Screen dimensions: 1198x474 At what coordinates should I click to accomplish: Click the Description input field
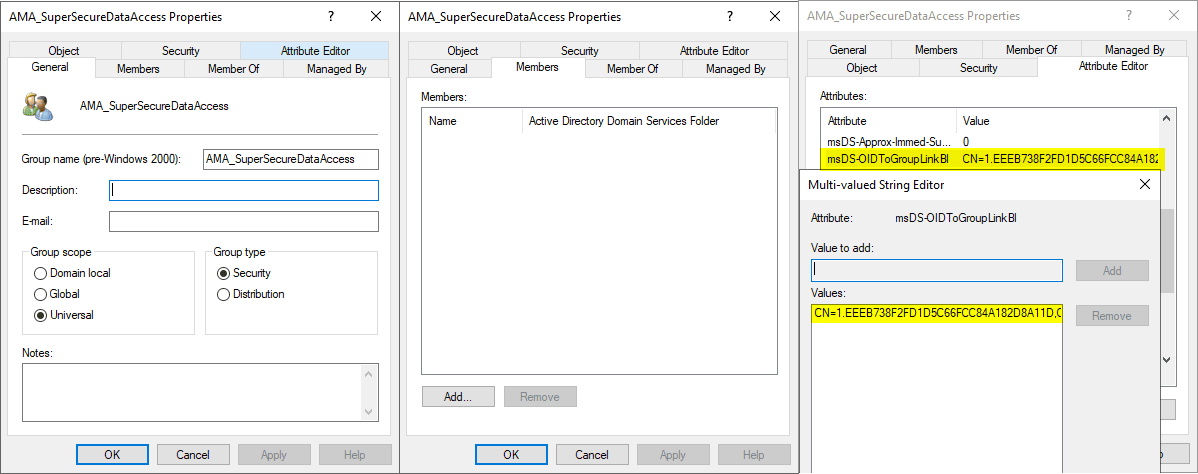244,190
